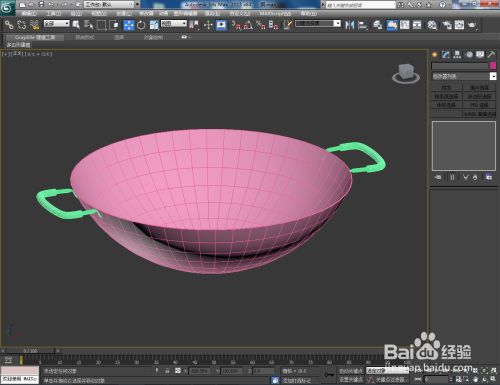This screenshot has width=500, height=385.
Task: Open the Rendered Frame Window icon
Action: coord(459,25)
